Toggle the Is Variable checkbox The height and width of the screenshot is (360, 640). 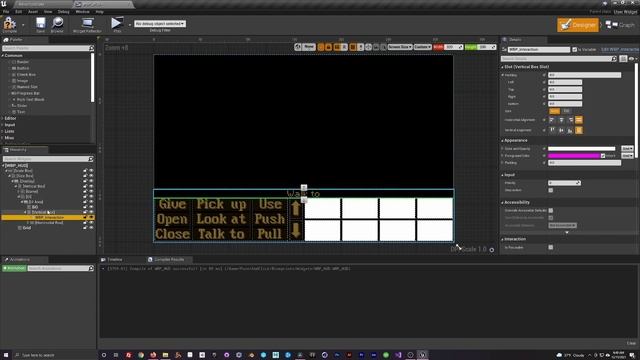[575, 49]
